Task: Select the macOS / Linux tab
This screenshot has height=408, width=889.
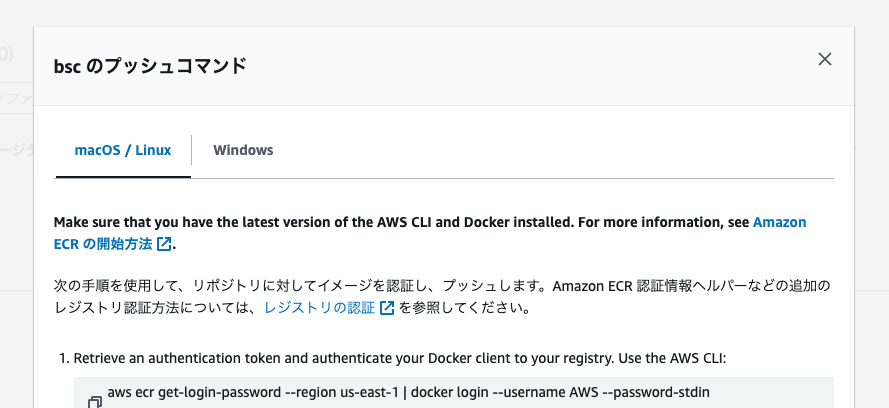Action: [123, 150]
